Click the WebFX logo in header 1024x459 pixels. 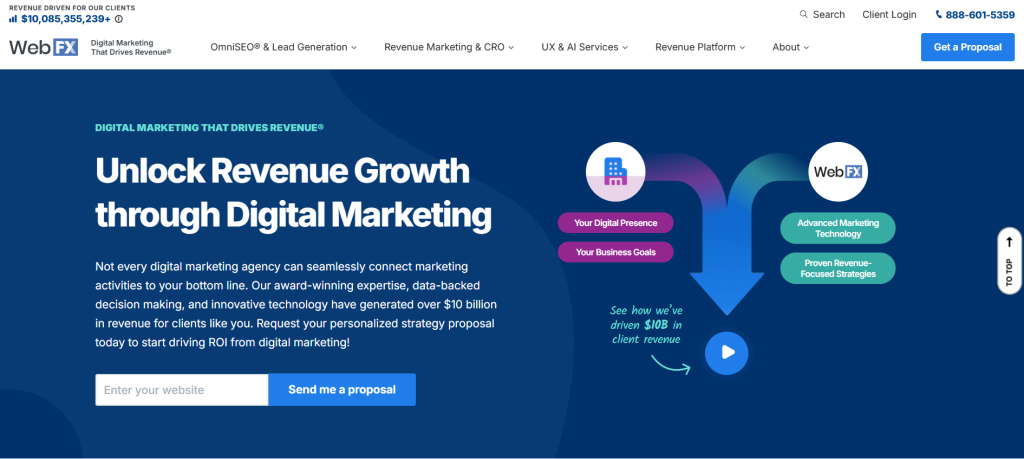pyautogui.click(x=44, y=47)
